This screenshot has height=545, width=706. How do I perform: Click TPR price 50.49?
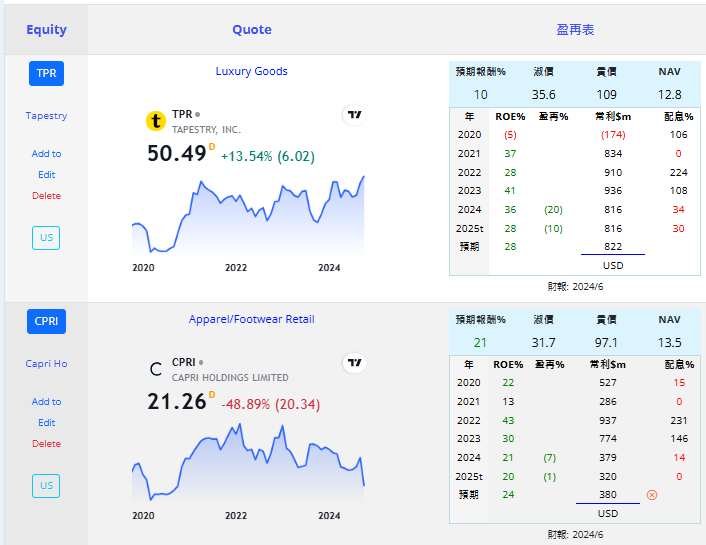coord(177,154)
